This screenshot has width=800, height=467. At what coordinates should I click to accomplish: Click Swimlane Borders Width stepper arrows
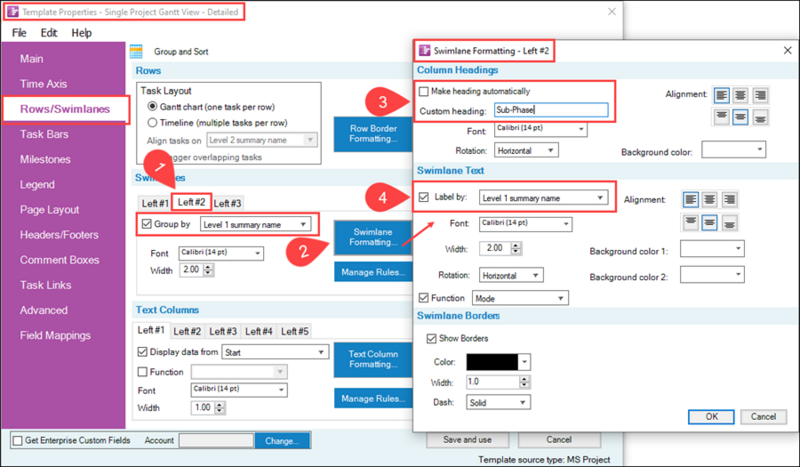click(524, 382)
